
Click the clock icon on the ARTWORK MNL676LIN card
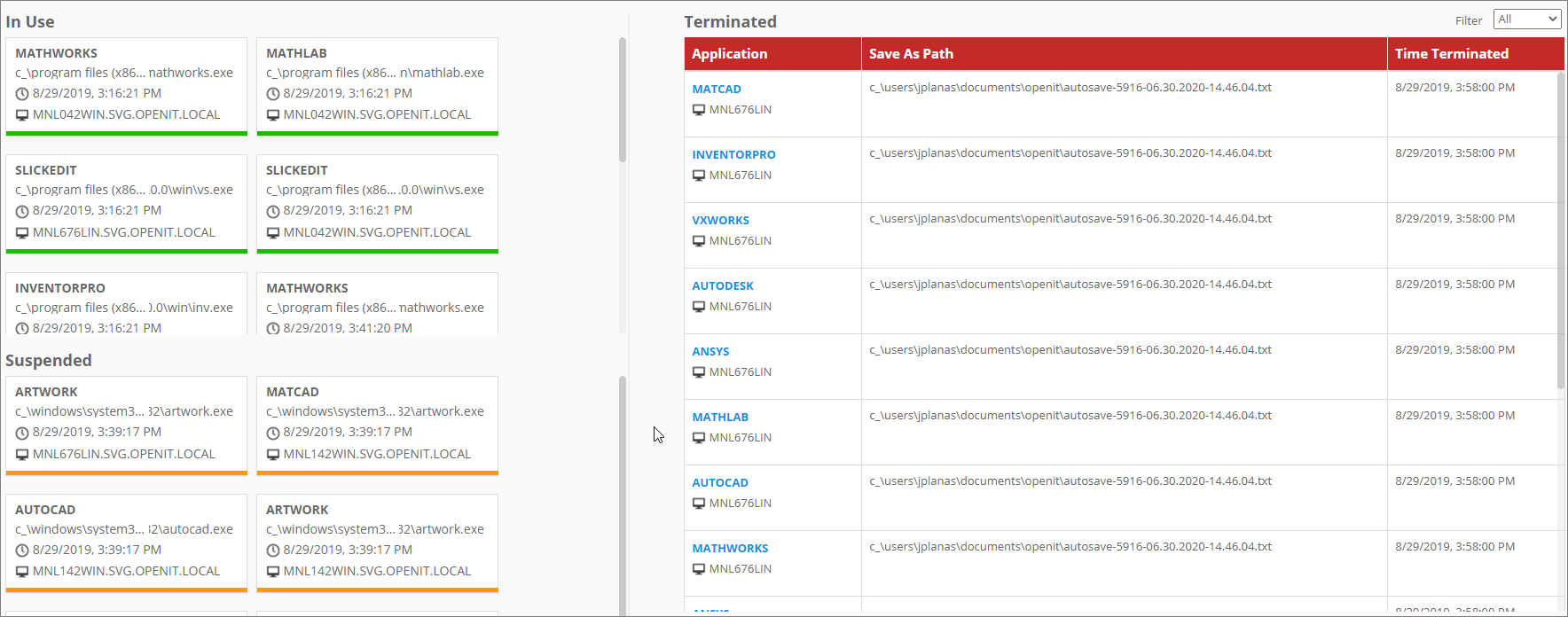[22, 433]
